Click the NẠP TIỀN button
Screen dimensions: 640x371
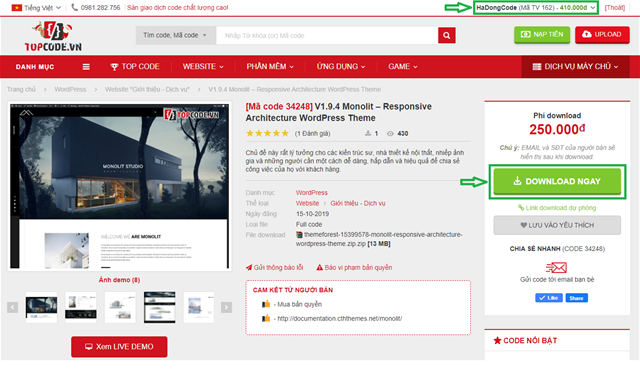(x=542, y=35)
